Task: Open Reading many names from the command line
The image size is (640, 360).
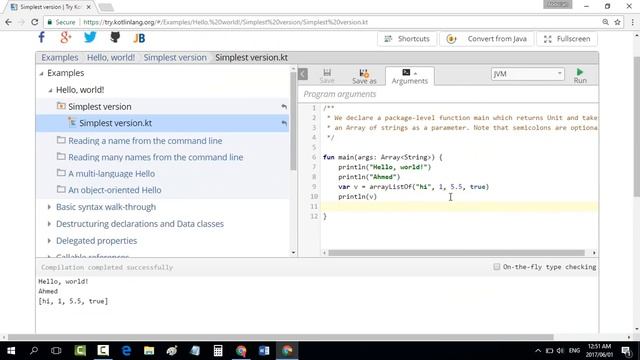Action: pos(156,157)
